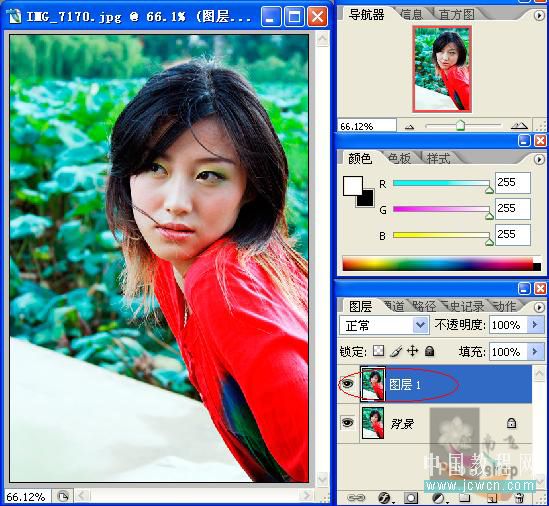Click the G value field 255
Image resolution: width=549 pixels, height=506 pixels.
[513, 209]
